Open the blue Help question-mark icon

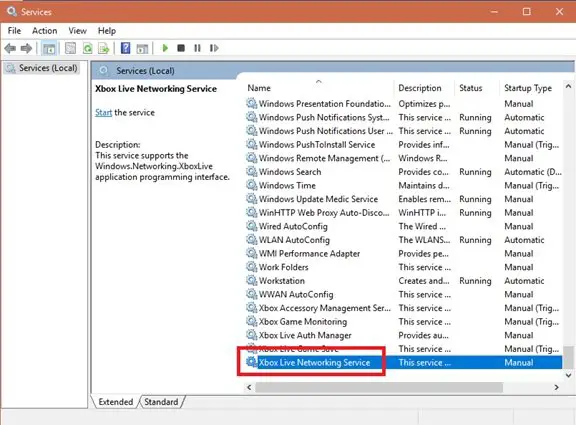coord(125,48)
